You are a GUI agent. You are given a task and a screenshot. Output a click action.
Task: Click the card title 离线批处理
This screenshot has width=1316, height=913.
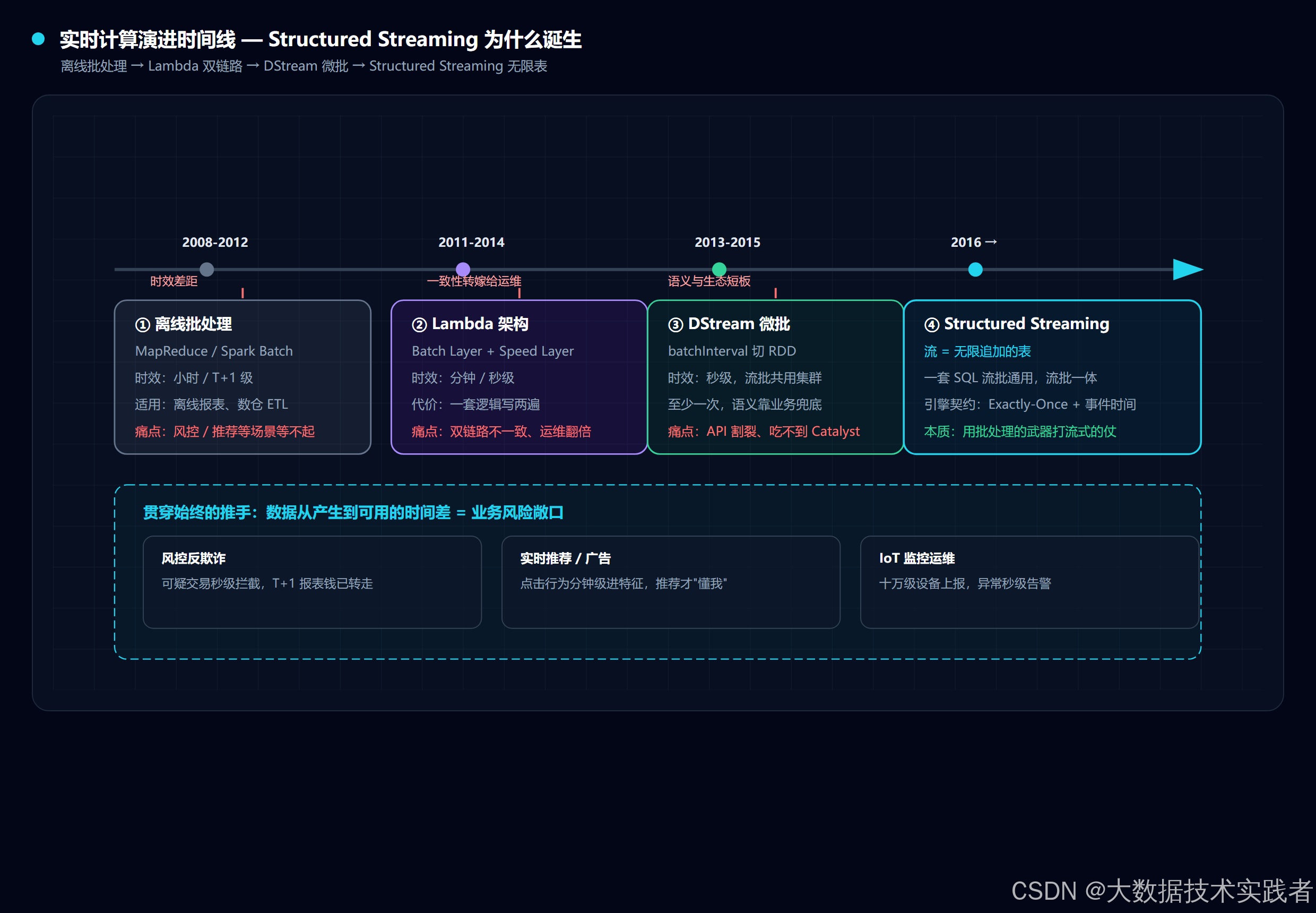[193, 324]
